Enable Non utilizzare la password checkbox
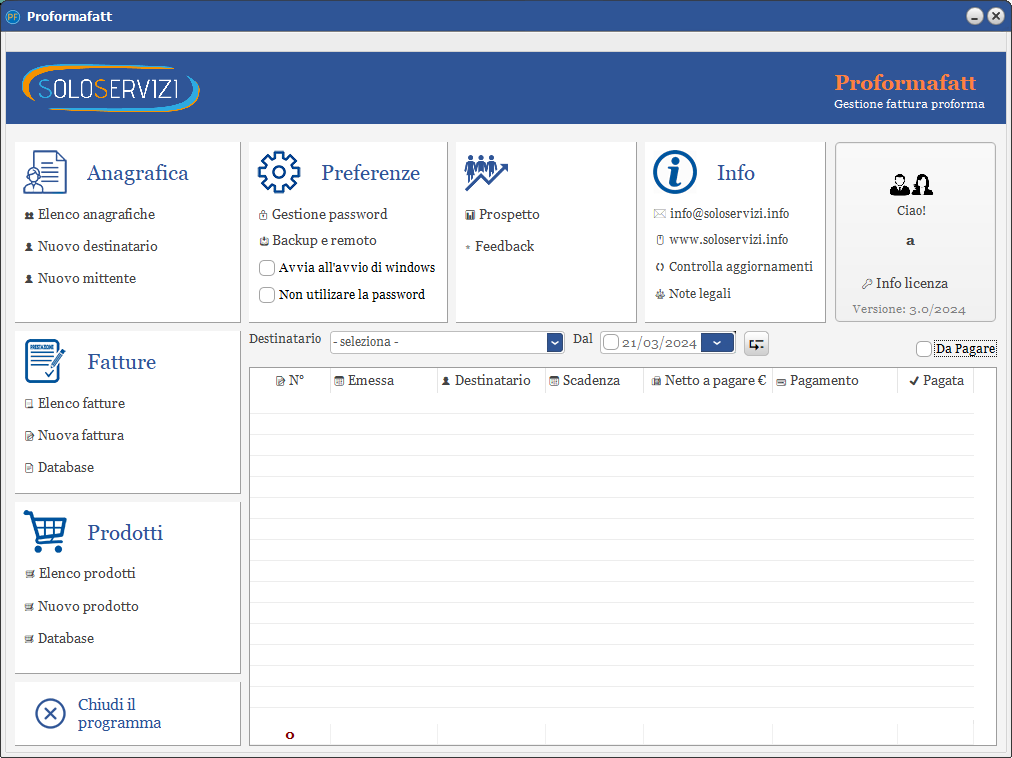This screenshot has height=758, width=1012. click(x=267, y=294)
